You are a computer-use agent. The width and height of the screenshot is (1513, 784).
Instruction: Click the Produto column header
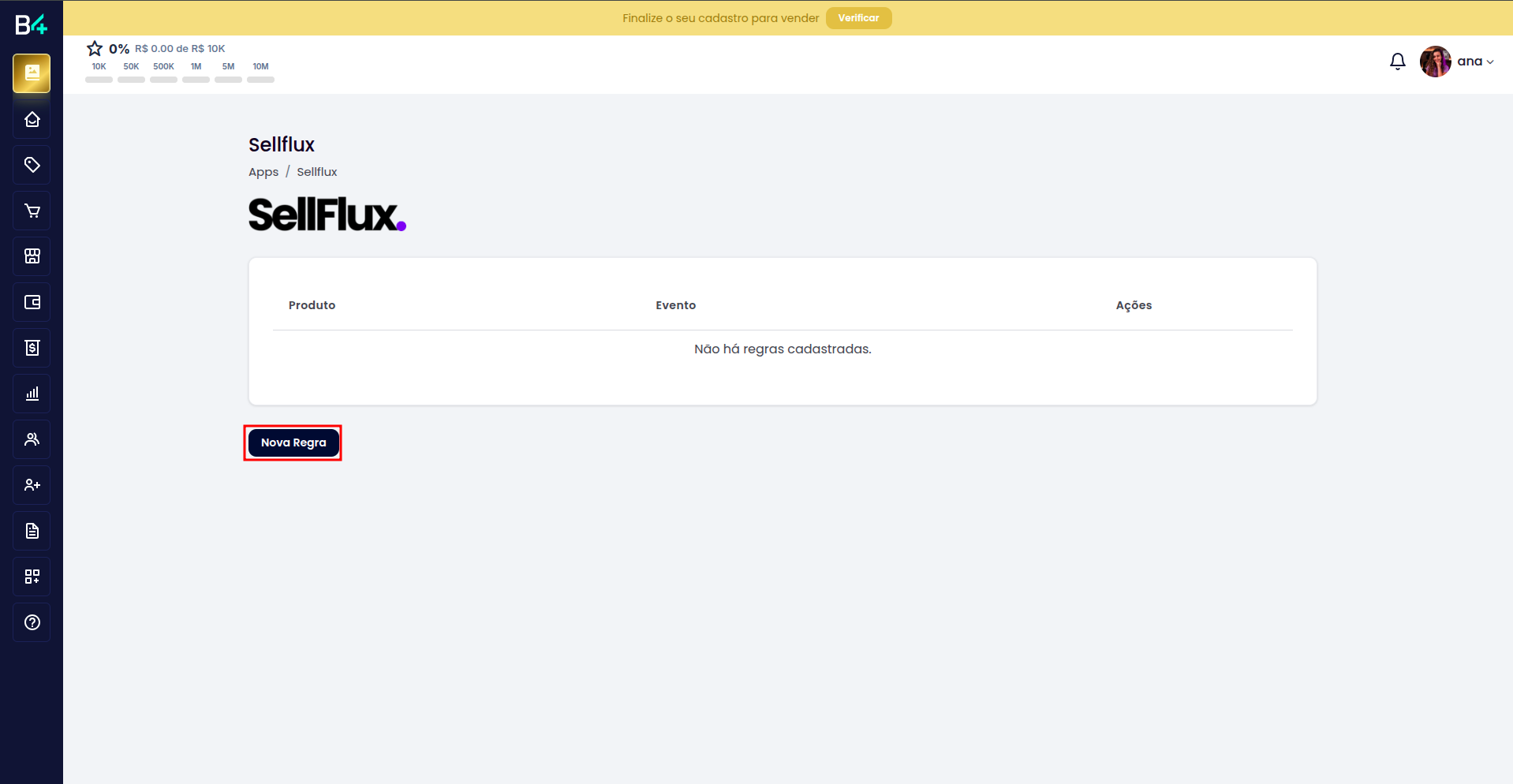(312, 305)
